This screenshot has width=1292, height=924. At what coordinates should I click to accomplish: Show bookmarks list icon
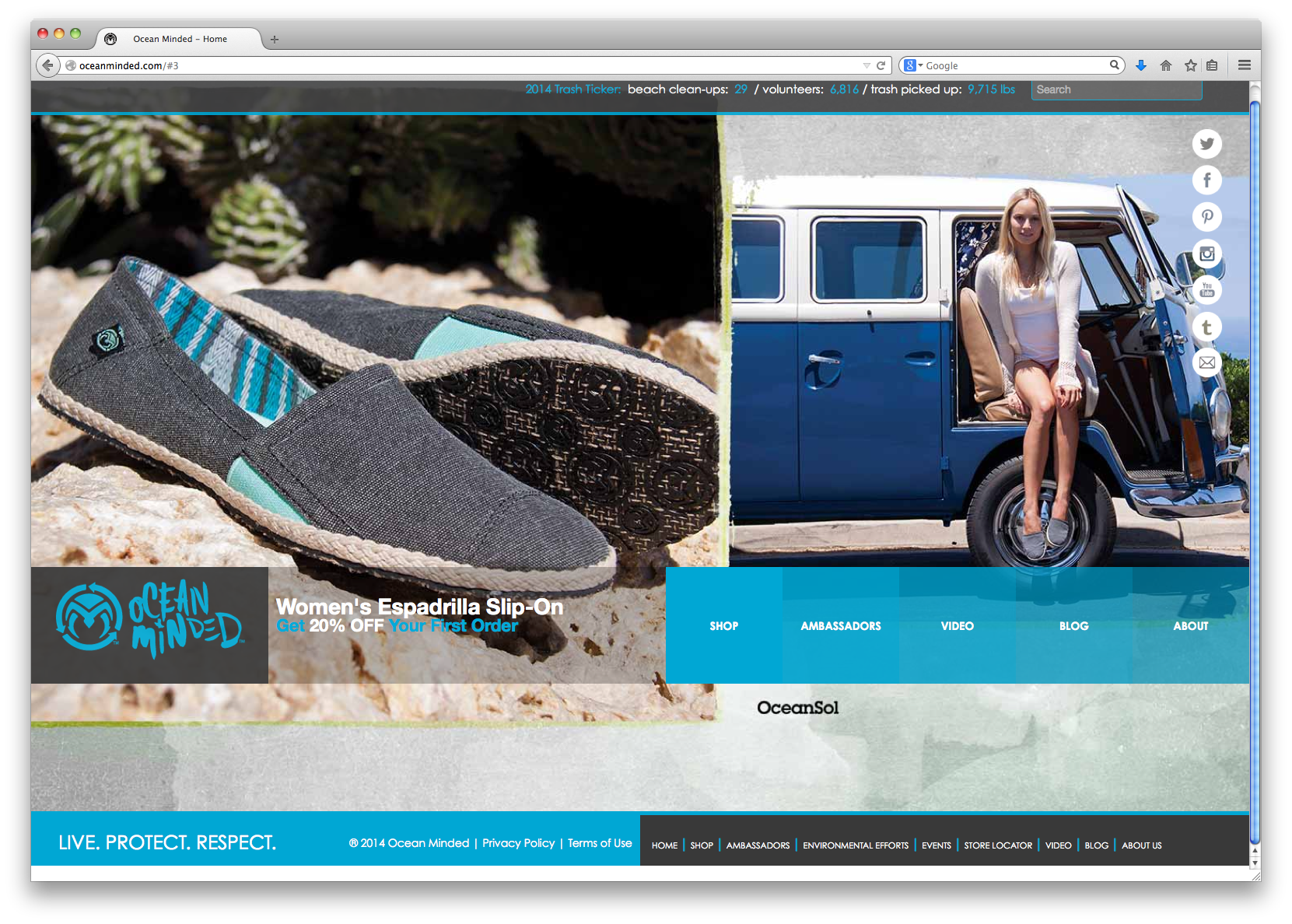[x=1212, y=65]
